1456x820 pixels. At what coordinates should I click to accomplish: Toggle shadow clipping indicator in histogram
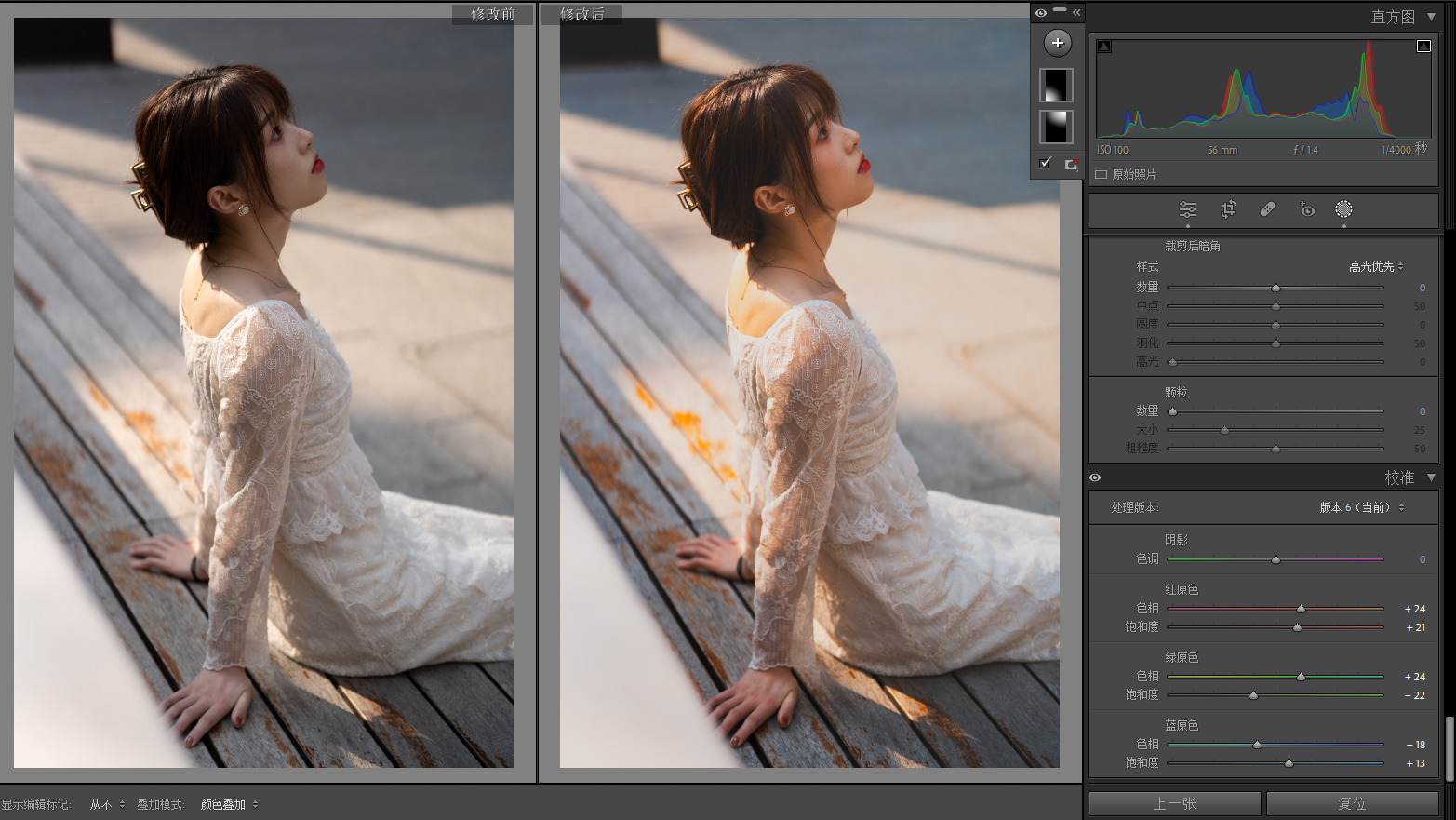1104,47
